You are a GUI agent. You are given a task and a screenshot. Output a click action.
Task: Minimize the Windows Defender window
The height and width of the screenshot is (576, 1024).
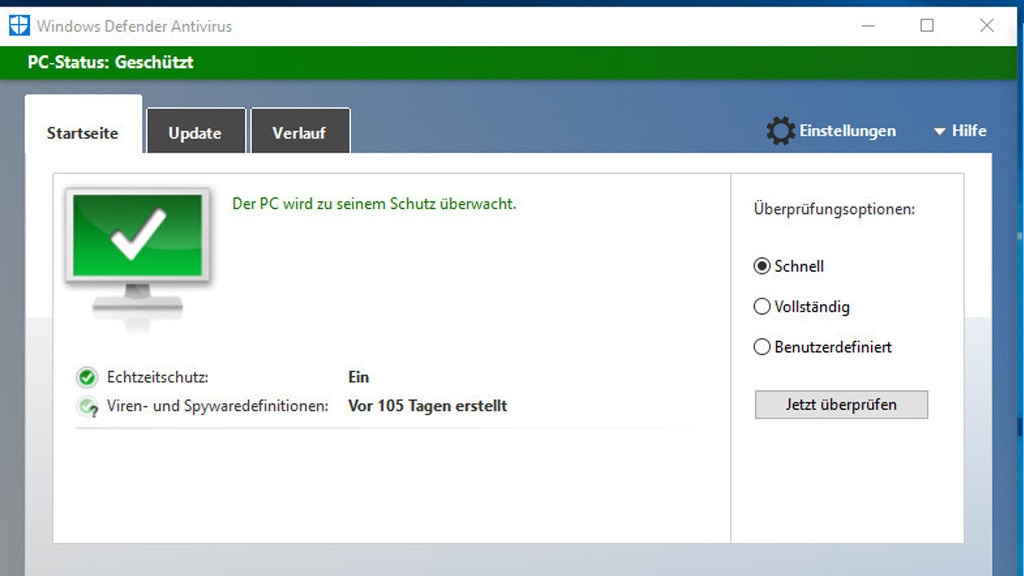click(x=868, y=25)
